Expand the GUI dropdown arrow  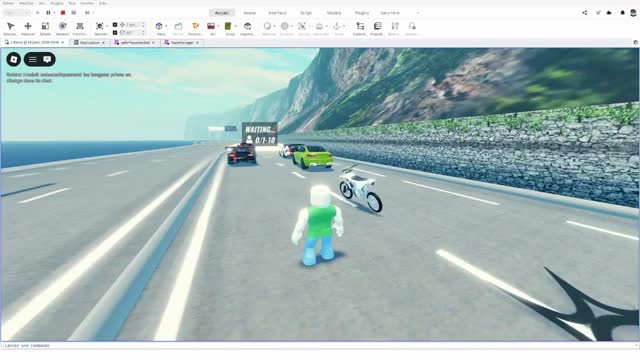[218, 26]
